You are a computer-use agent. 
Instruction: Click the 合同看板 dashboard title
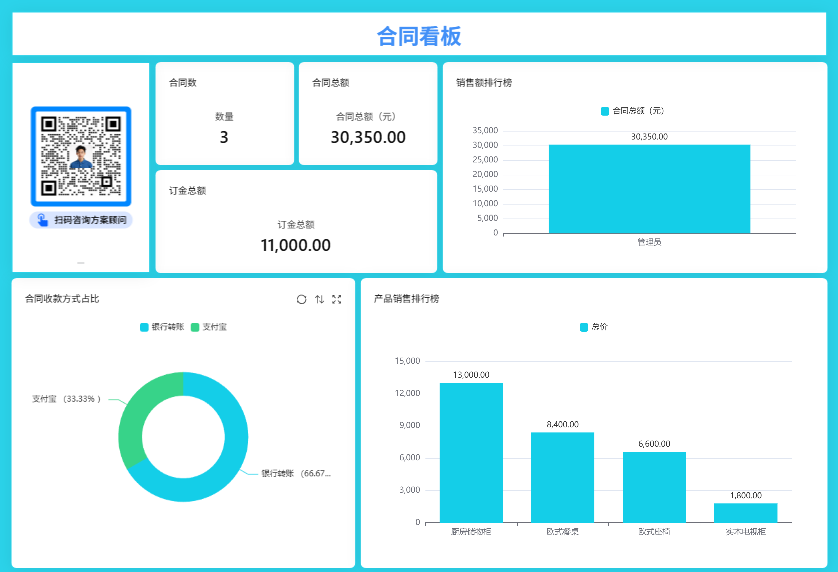419,36
